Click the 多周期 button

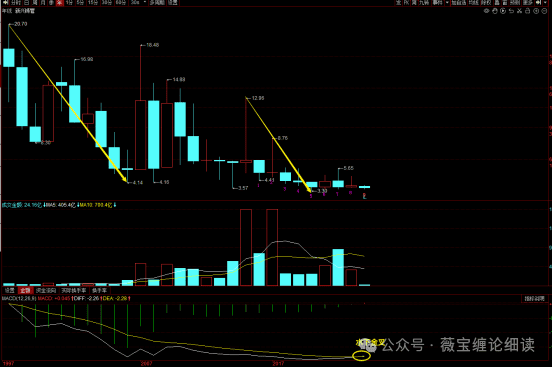click(x=157, y=2)
